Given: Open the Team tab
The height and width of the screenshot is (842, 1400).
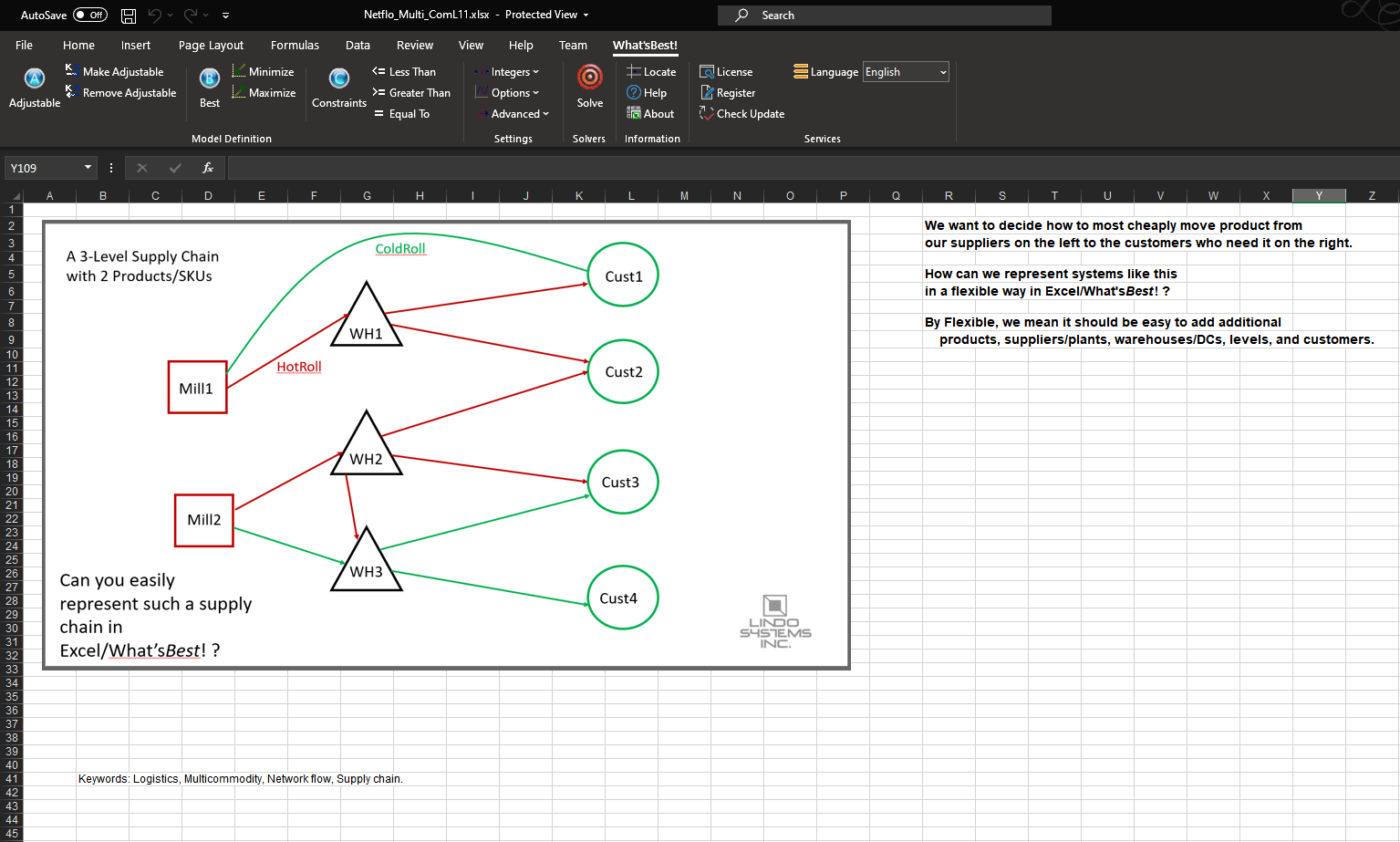Looking at the screenshot, I should (x=573, y=45).
